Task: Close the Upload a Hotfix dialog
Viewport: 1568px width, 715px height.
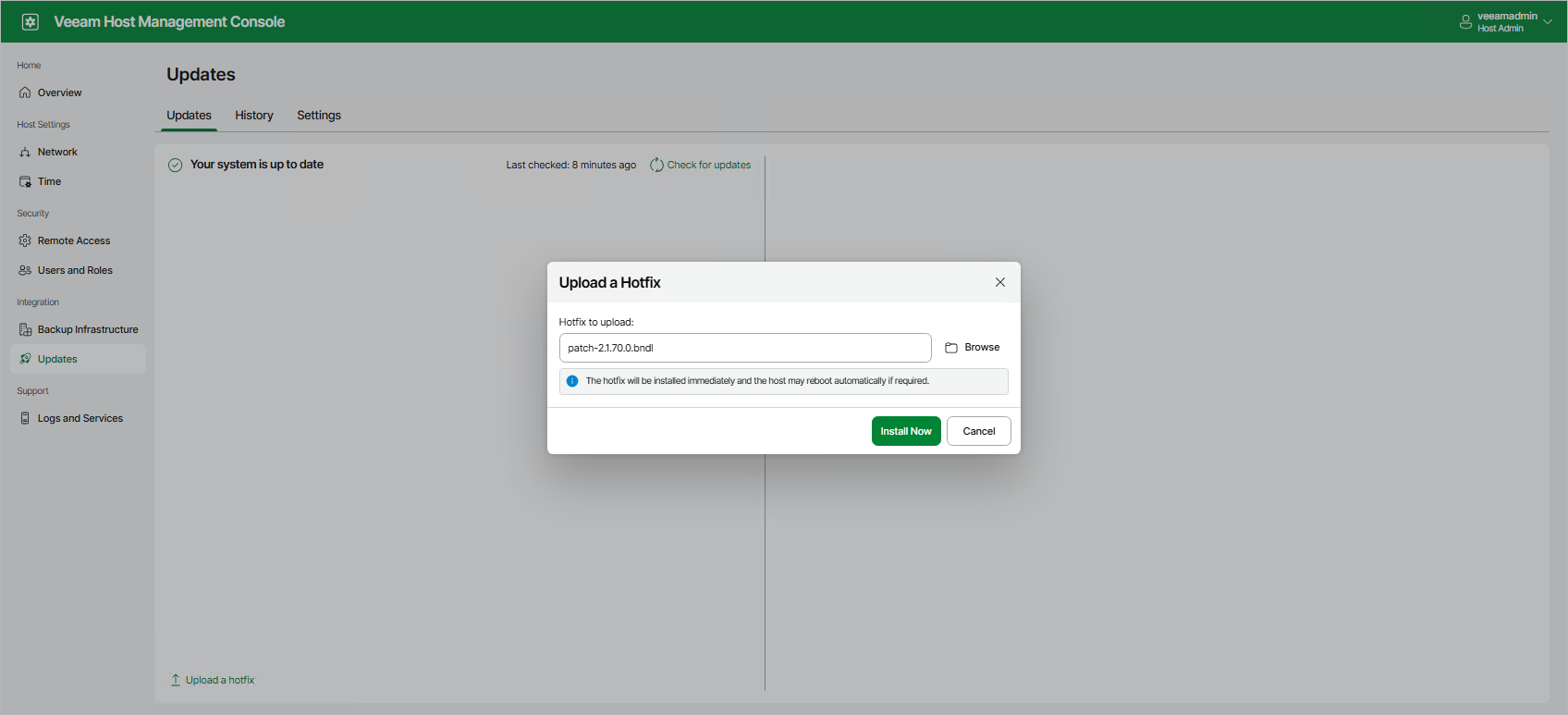Action: [999, 282]
